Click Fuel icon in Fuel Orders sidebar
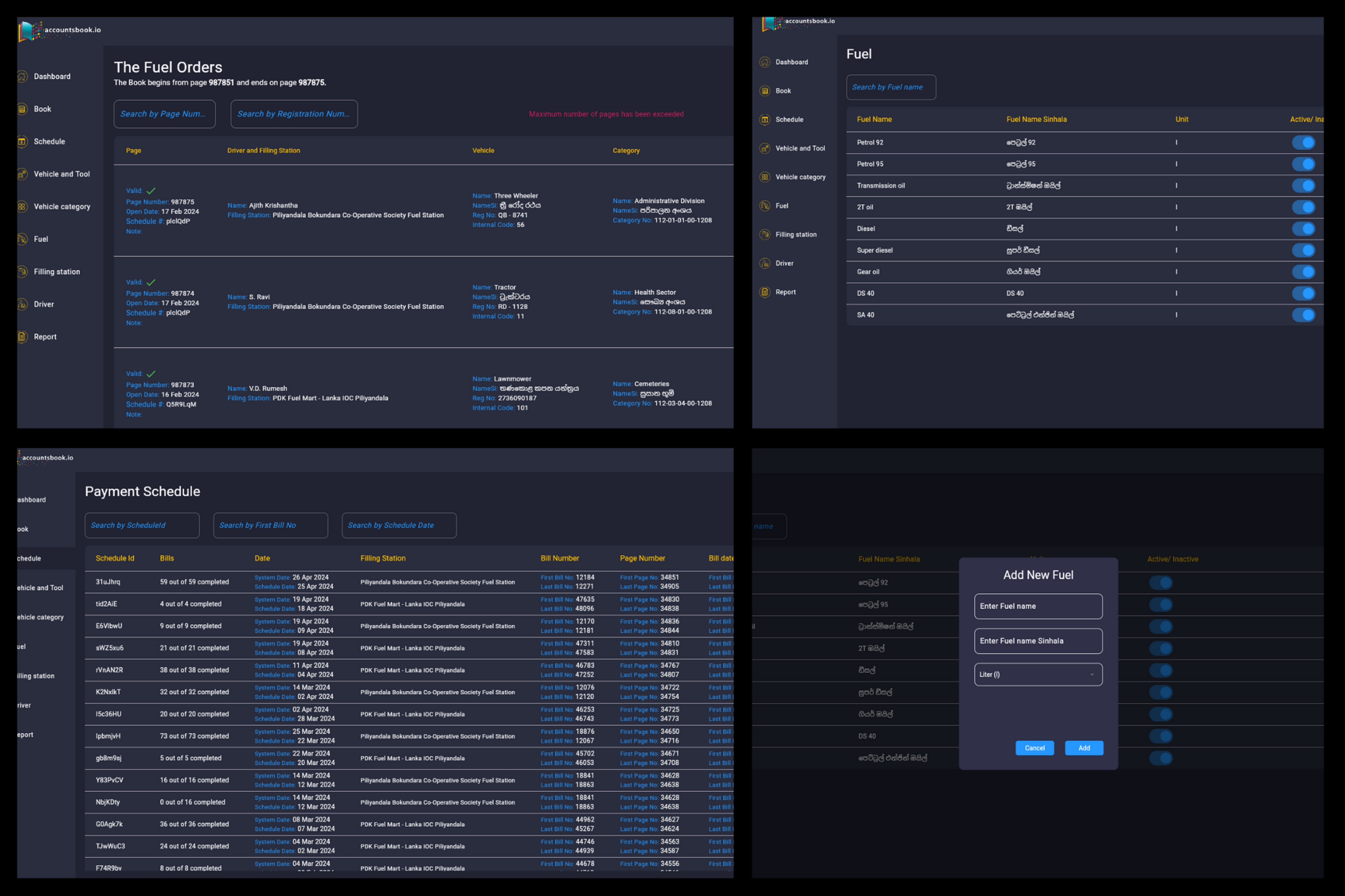The image size is (1345, 896). click(22, 239)
